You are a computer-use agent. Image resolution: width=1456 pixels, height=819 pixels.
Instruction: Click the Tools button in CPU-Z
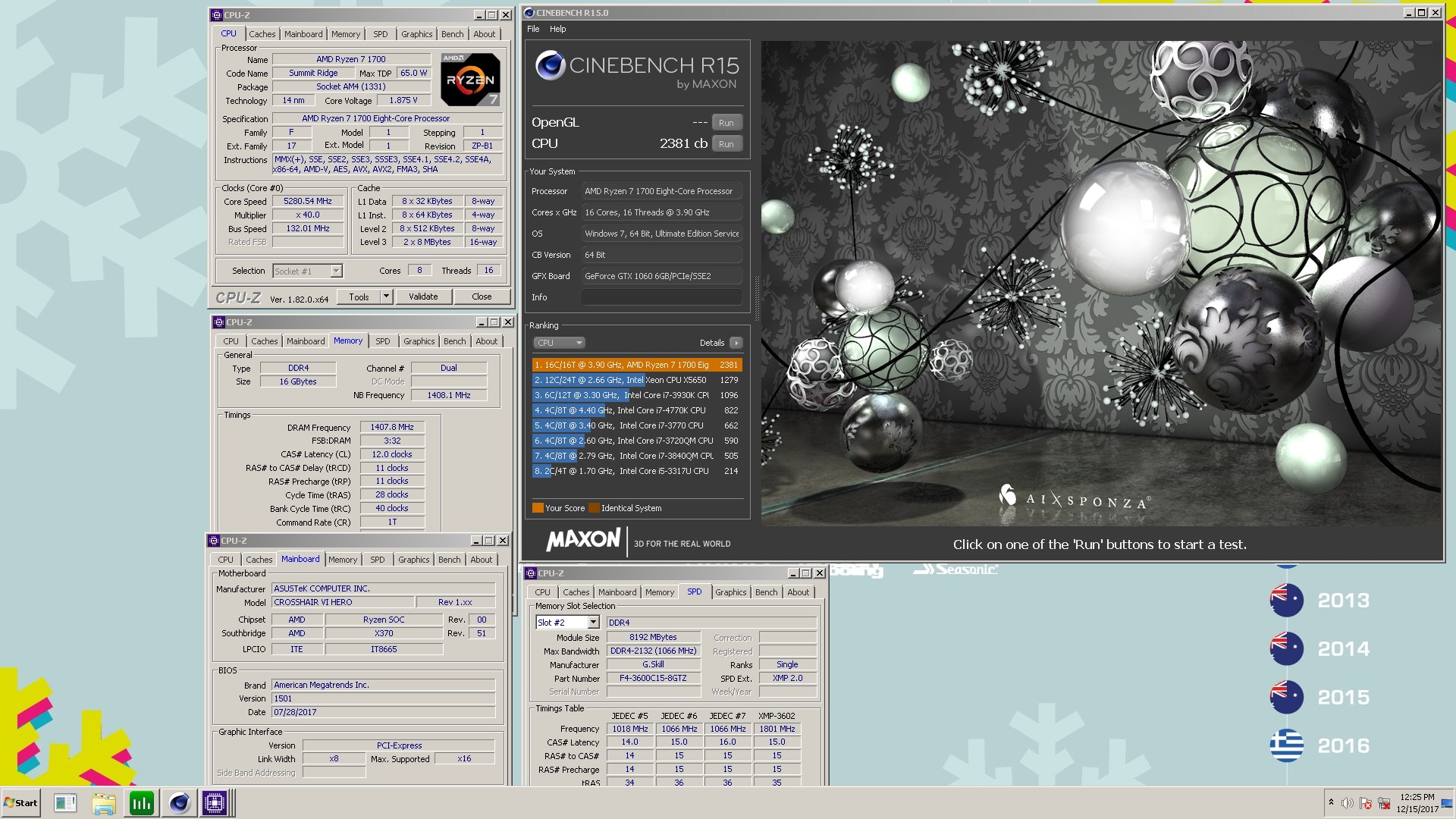(359, 297)
